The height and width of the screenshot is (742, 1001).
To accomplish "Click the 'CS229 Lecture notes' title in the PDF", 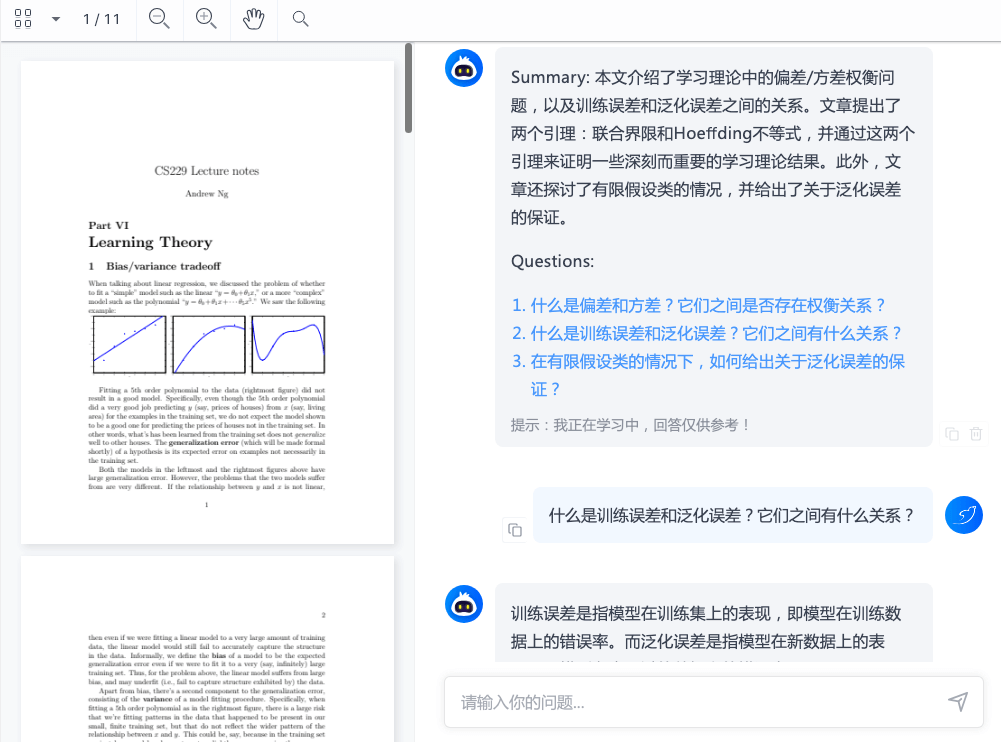I will pos(207,170).
